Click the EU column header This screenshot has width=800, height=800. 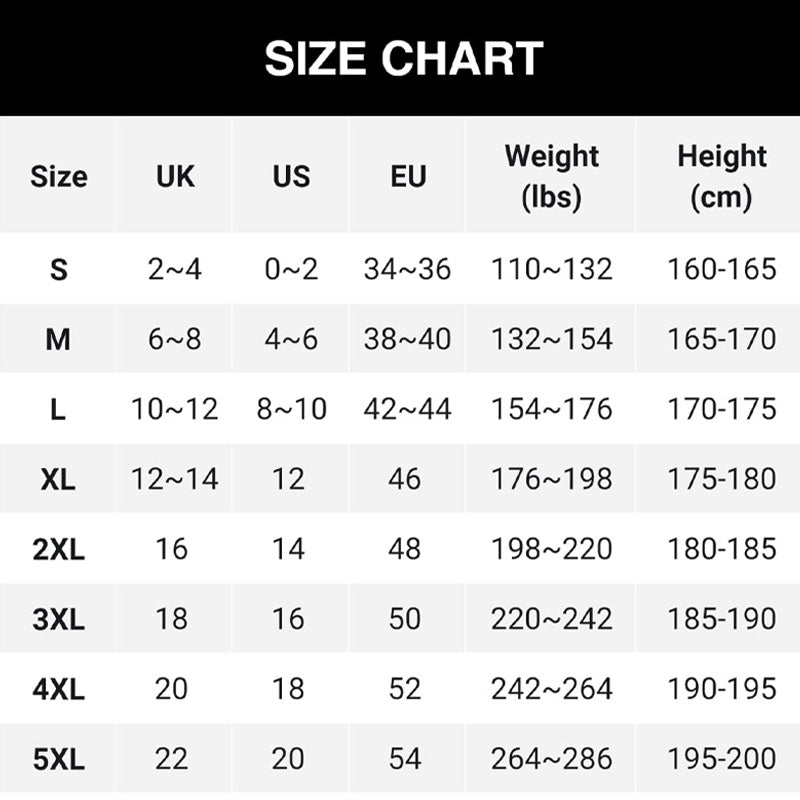tap(408, 177)
